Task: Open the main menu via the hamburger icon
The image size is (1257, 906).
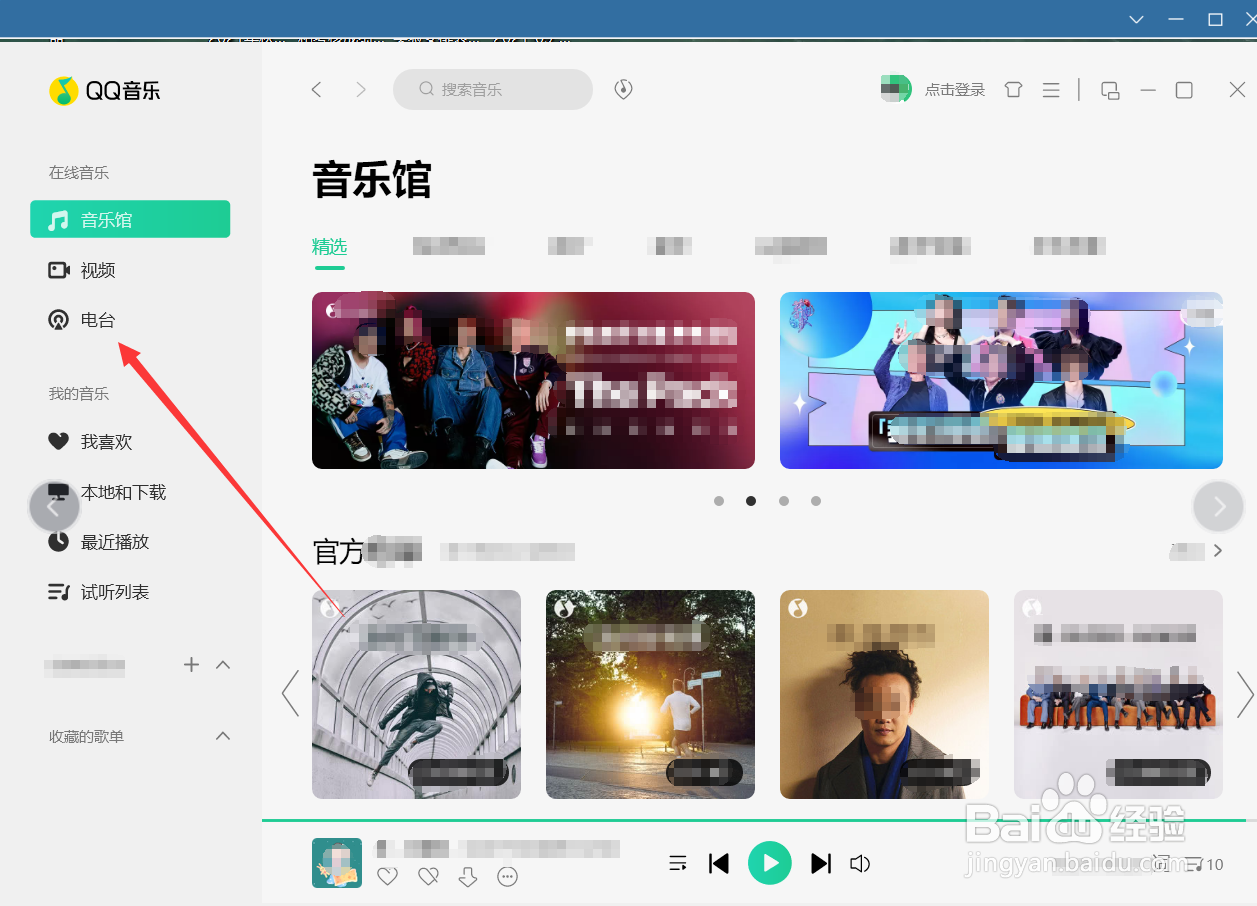Action: coord(1050,89)
